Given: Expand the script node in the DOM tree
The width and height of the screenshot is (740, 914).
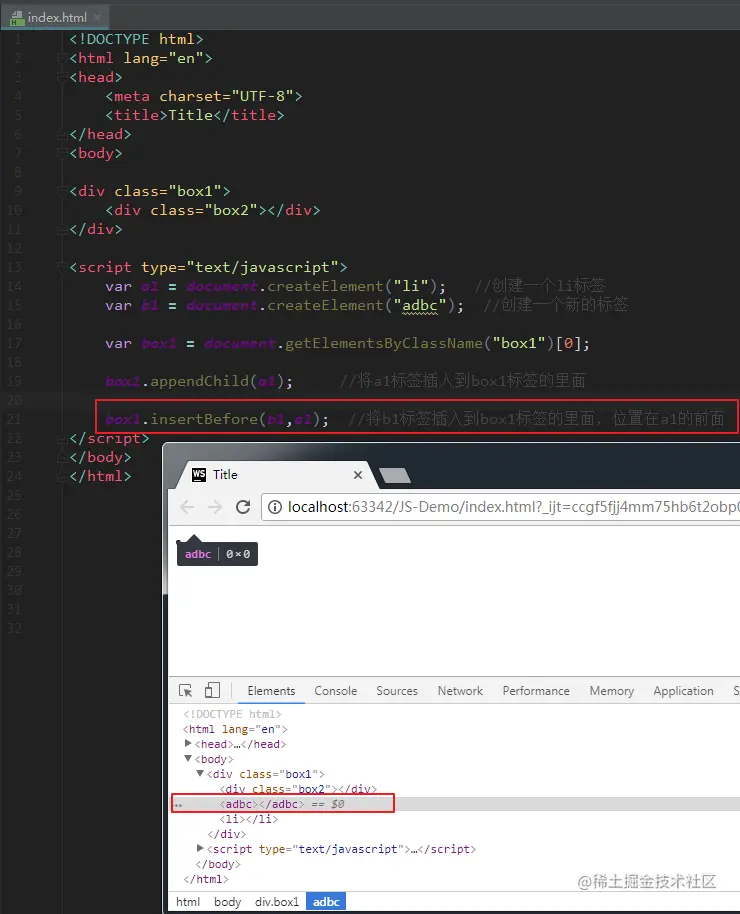Looking at the screenshot, I should 199,848.
